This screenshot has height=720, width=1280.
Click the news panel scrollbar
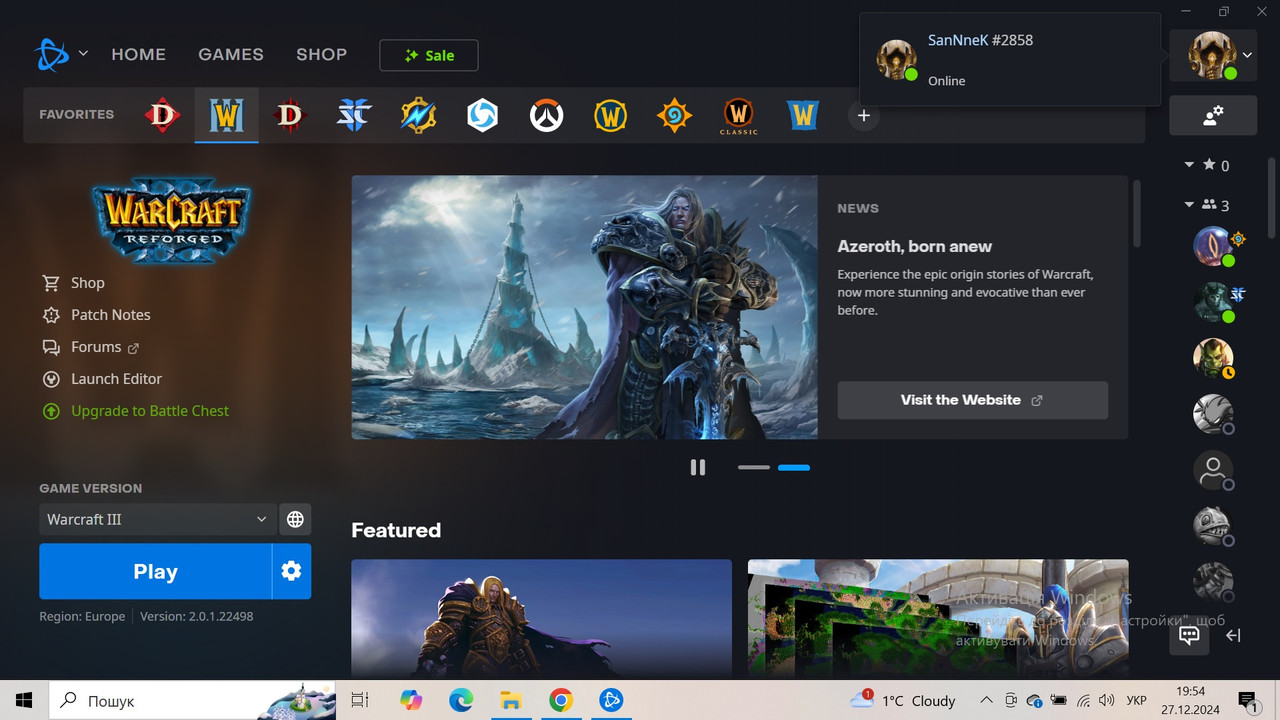click(x=1137, y=213)
